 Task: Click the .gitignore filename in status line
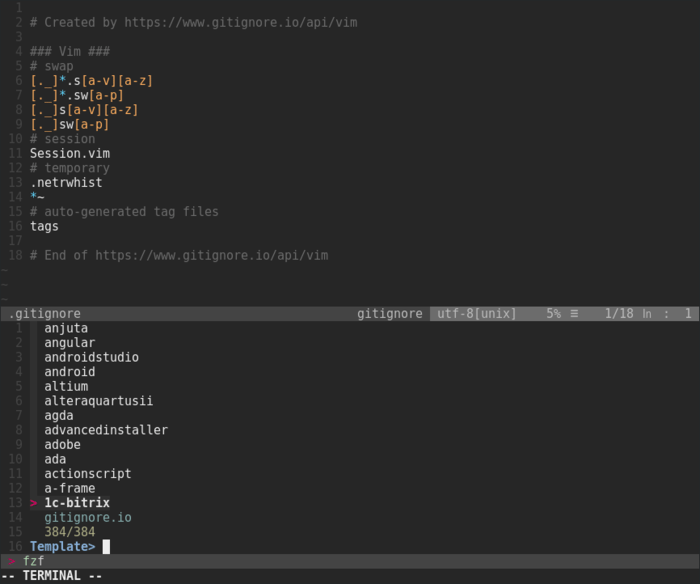(45, 314)
